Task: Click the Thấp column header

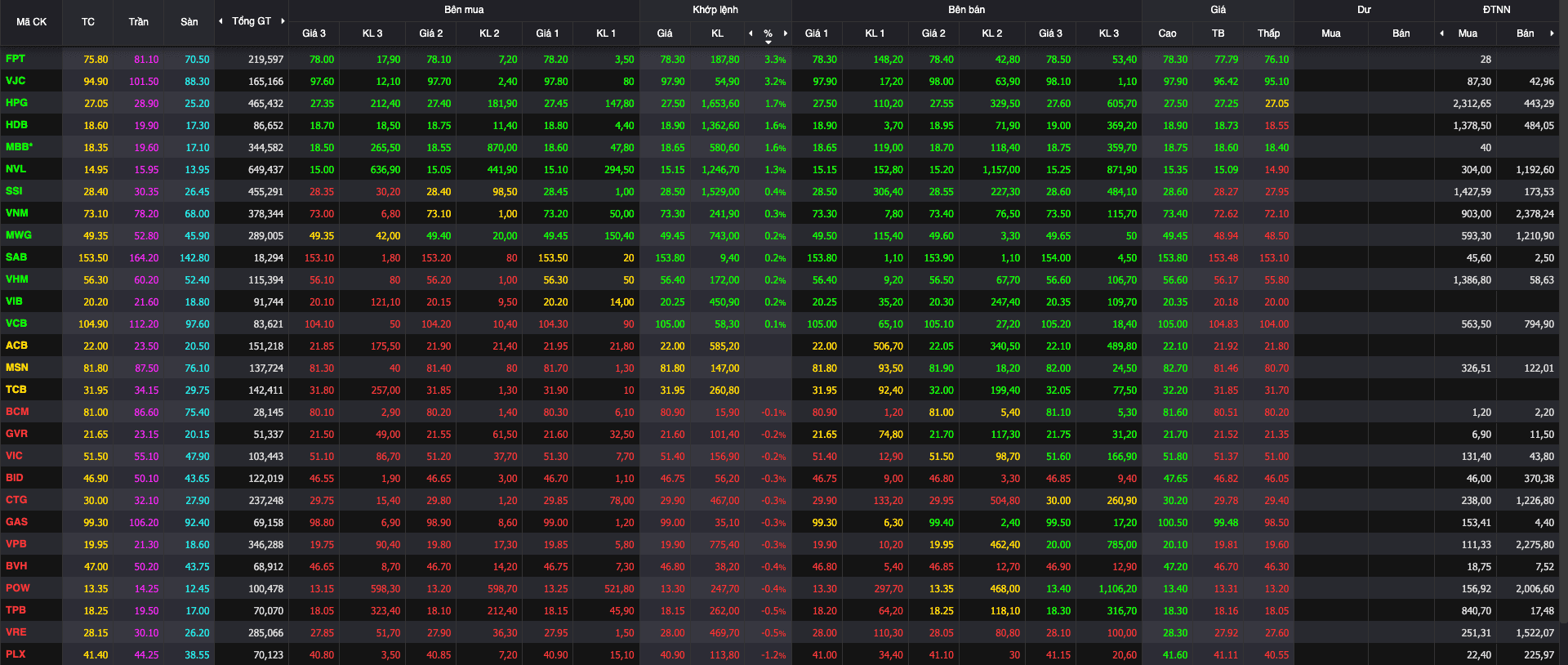Action: 1269,33
